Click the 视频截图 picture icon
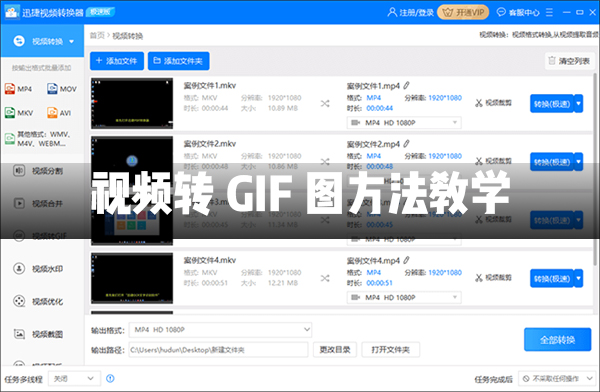 point(19,334)
